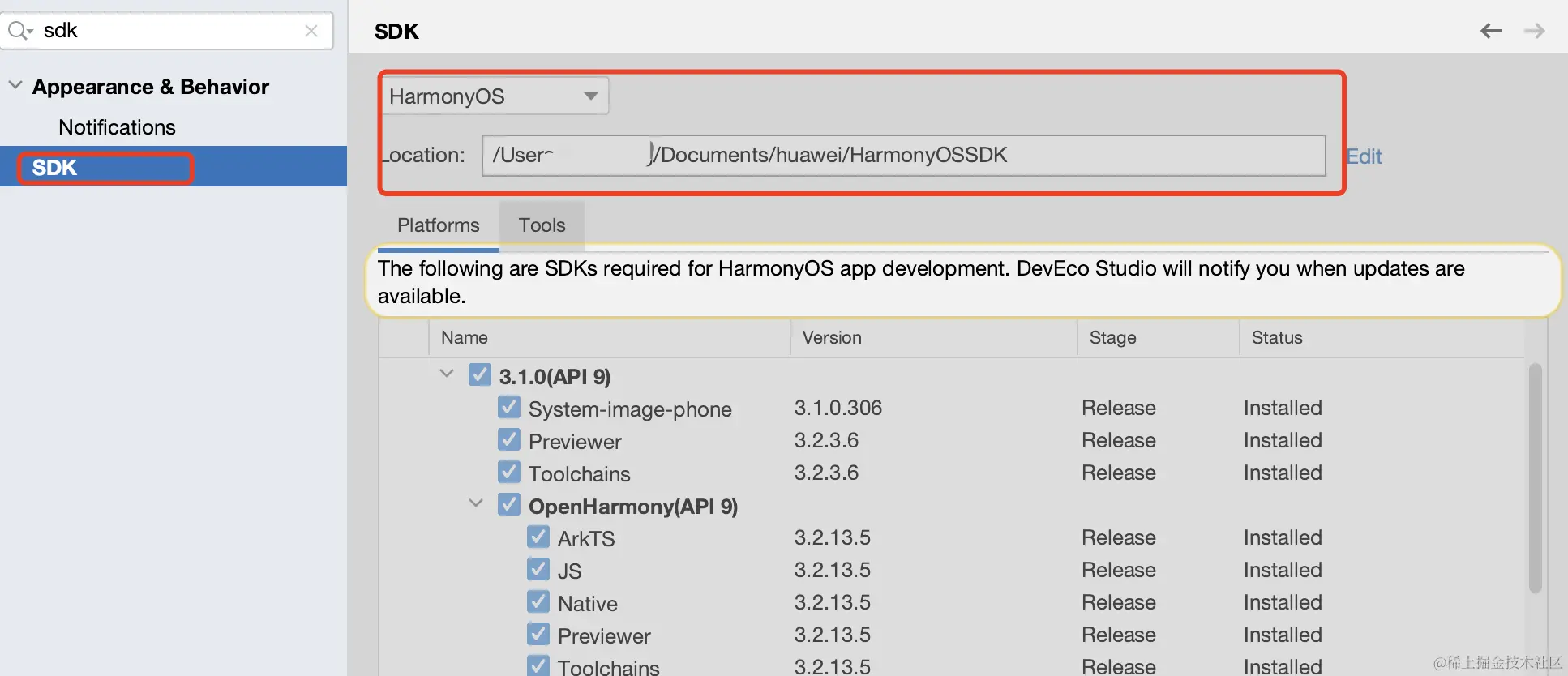Toggle the Native checkbox
The image size is (1568, 676).
tap(538, 601)
